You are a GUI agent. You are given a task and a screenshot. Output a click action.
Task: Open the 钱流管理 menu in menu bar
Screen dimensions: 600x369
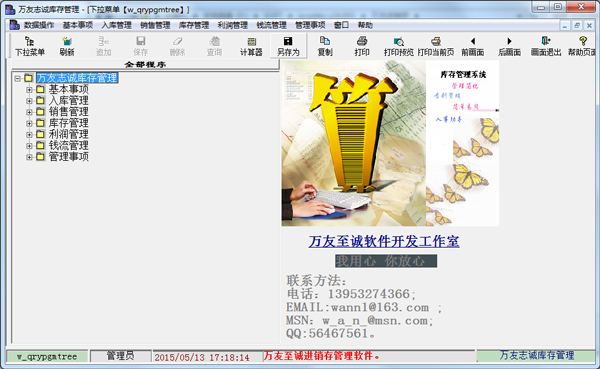pyautogui.click(x=271, y=25)
